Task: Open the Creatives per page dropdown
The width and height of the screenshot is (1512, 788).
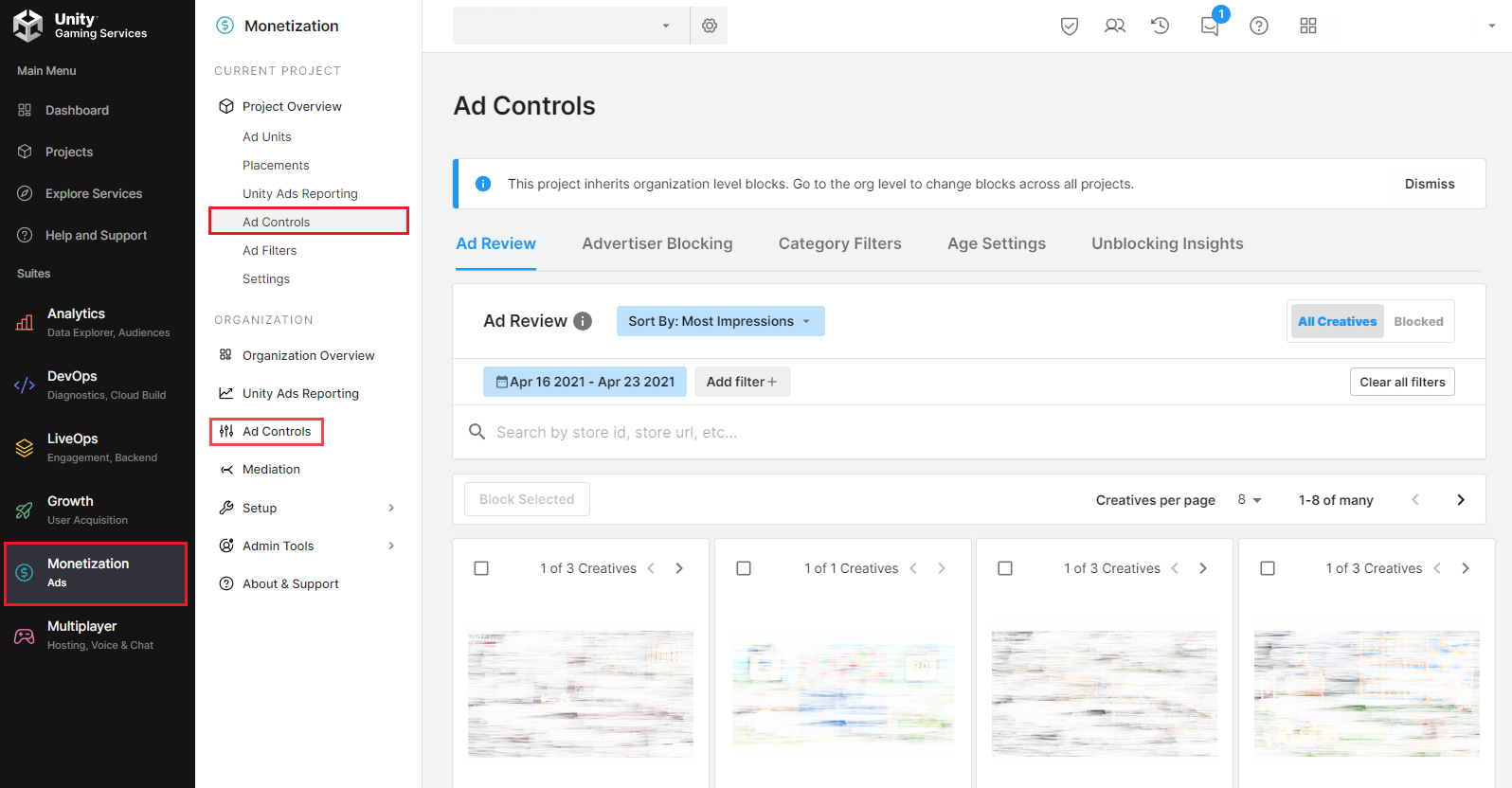Action: coord(1250,500)
